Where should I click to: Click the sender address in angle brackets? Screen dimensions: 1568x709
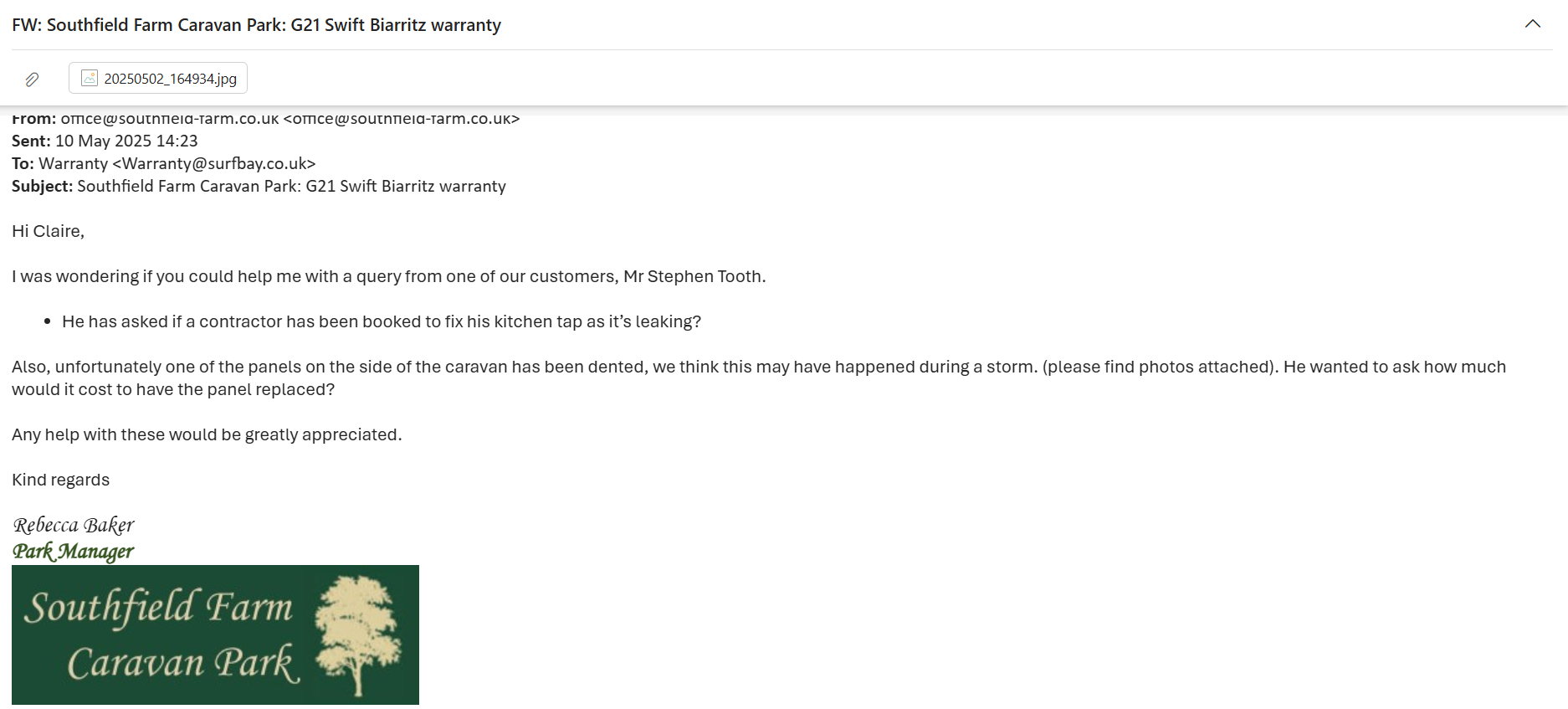pyautogui.click(x=402, y=119)
